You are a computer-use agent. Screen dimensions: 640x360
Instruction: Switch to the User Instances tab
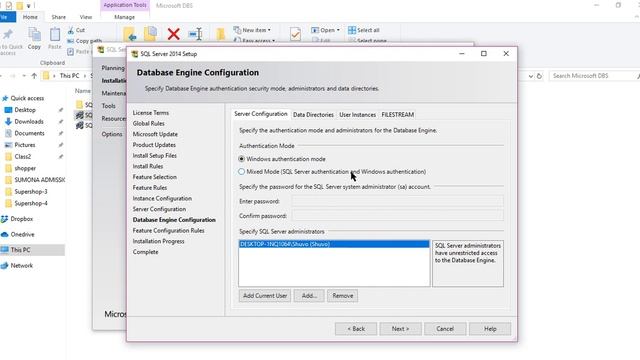pyautogui.click(x=357, y=115)
